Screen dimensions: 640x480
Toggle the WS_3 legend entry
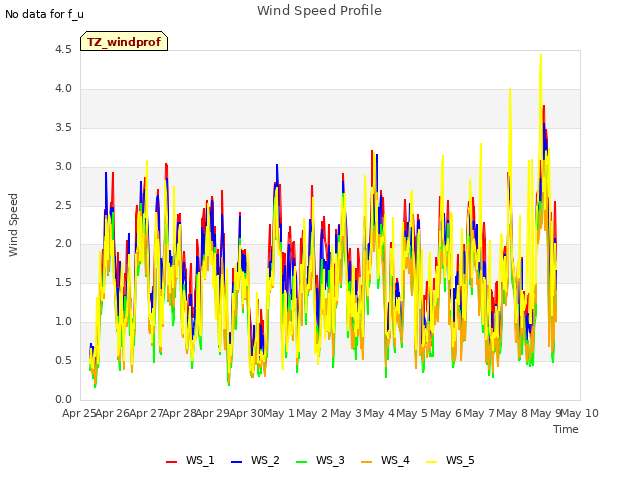tap(320, 461)
